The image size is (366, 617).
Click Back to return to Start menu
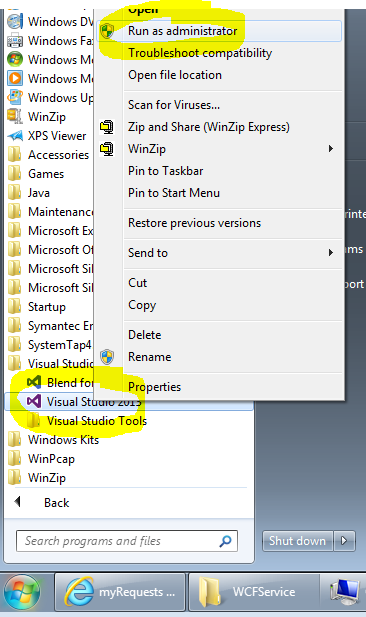coord(56,503)
